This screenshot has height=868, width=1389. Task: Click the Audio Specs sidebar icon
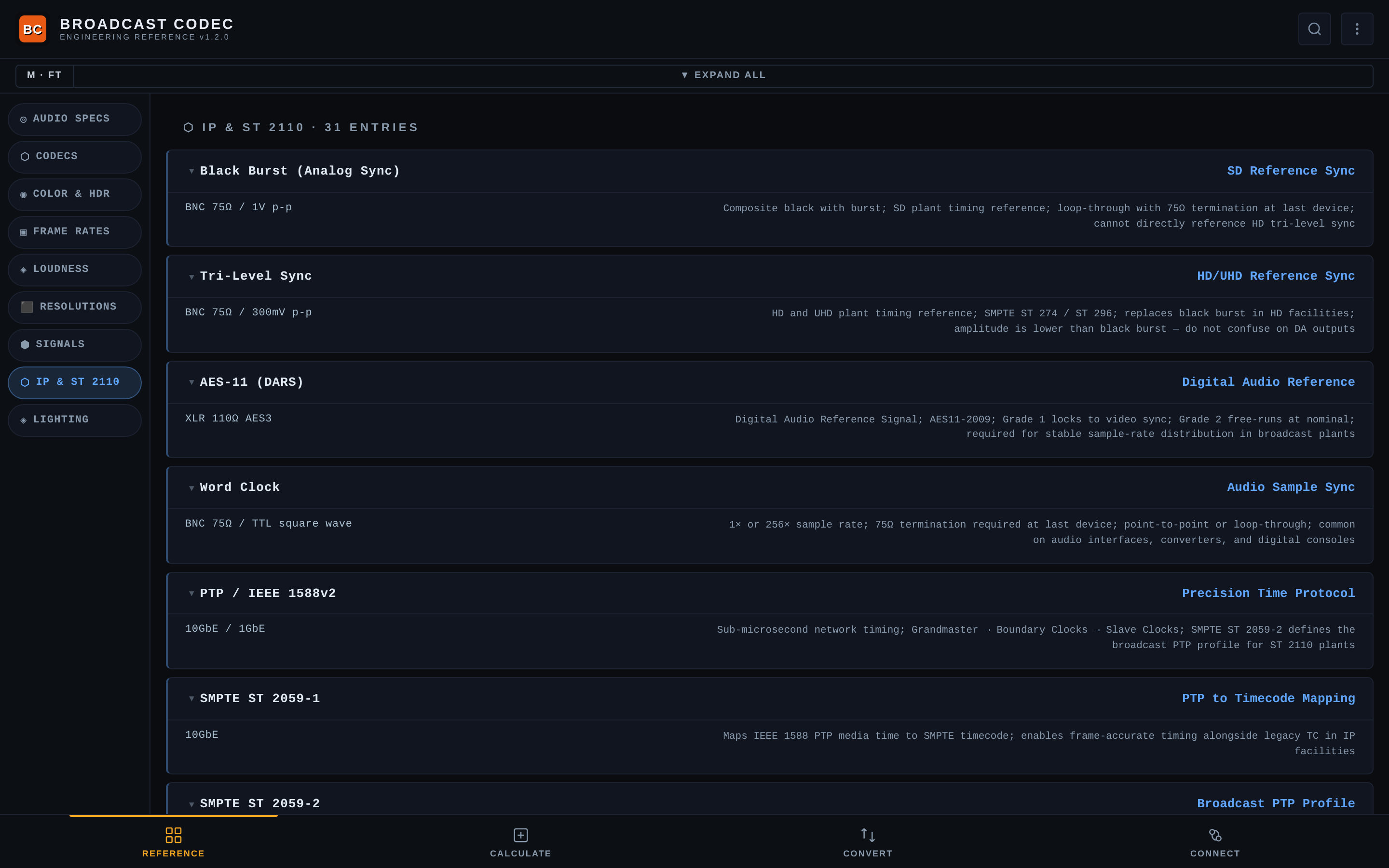click(x=24, y=120)
